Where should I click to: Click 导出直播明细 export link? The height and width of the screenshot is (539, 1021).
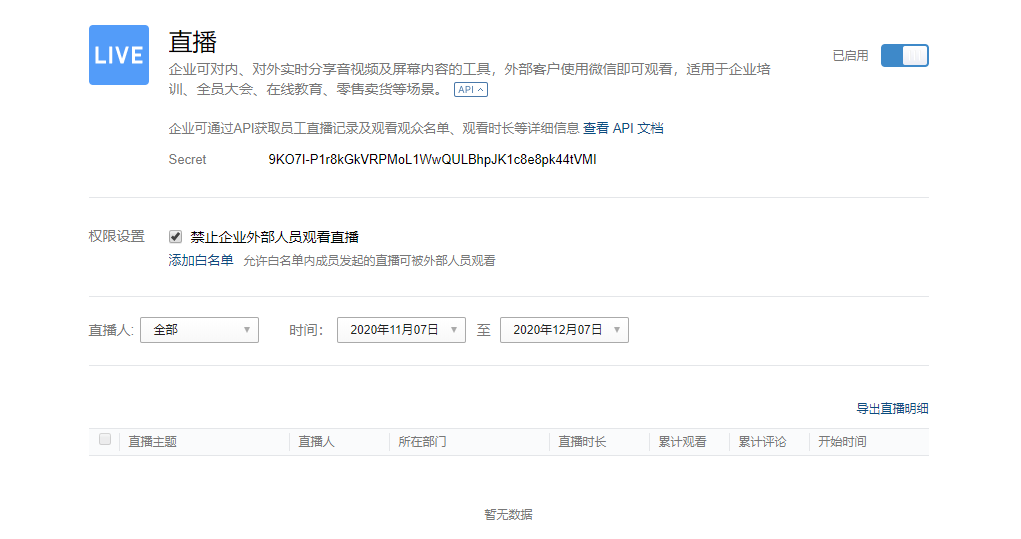click(892, 409)
